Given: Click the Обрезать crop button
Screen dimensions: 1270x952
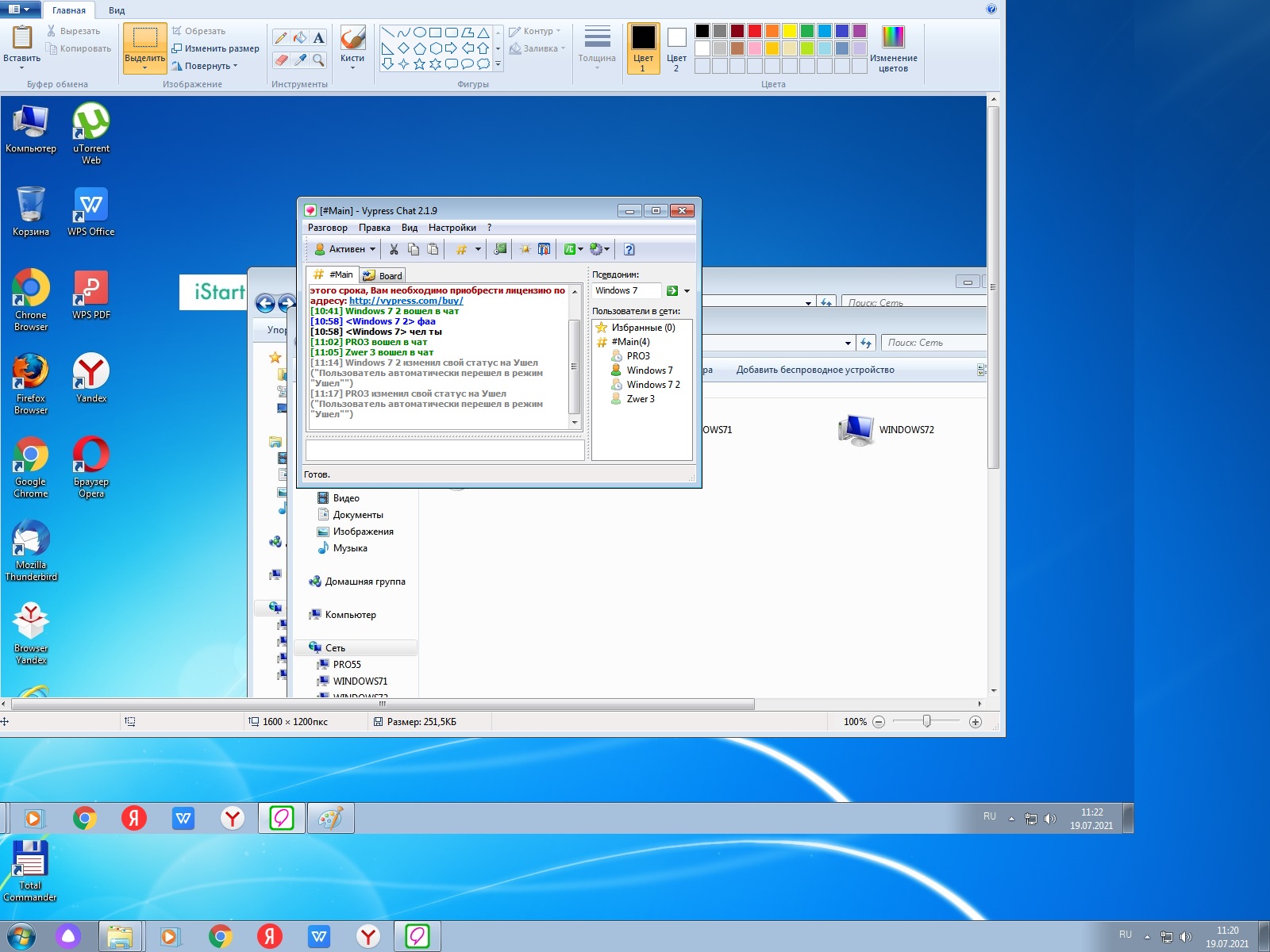Looking at the screenshot, I should [198, 31].
